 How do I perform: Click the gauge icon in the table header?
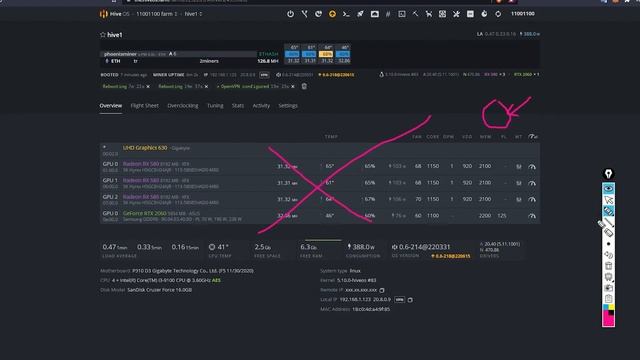point(533,136)
